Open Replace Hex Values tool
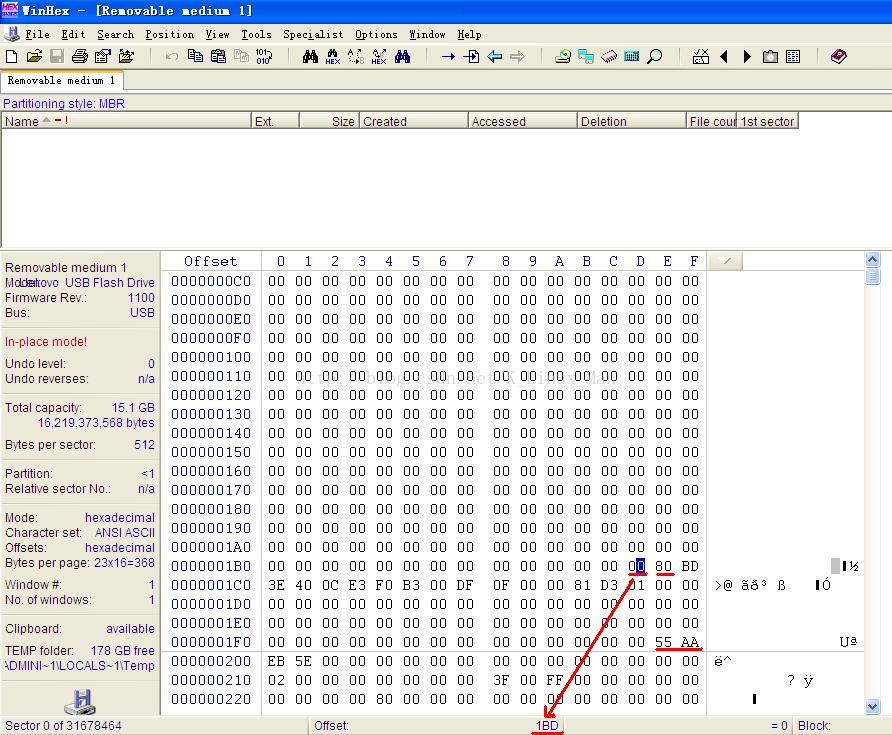The width and height of the screenshot is (892, 735). click(x=379, y=56)
